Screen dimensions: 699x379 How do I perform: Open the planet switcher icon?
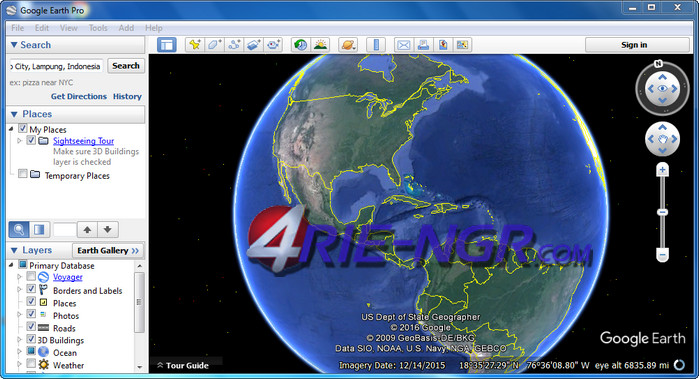tap(348, 45)
